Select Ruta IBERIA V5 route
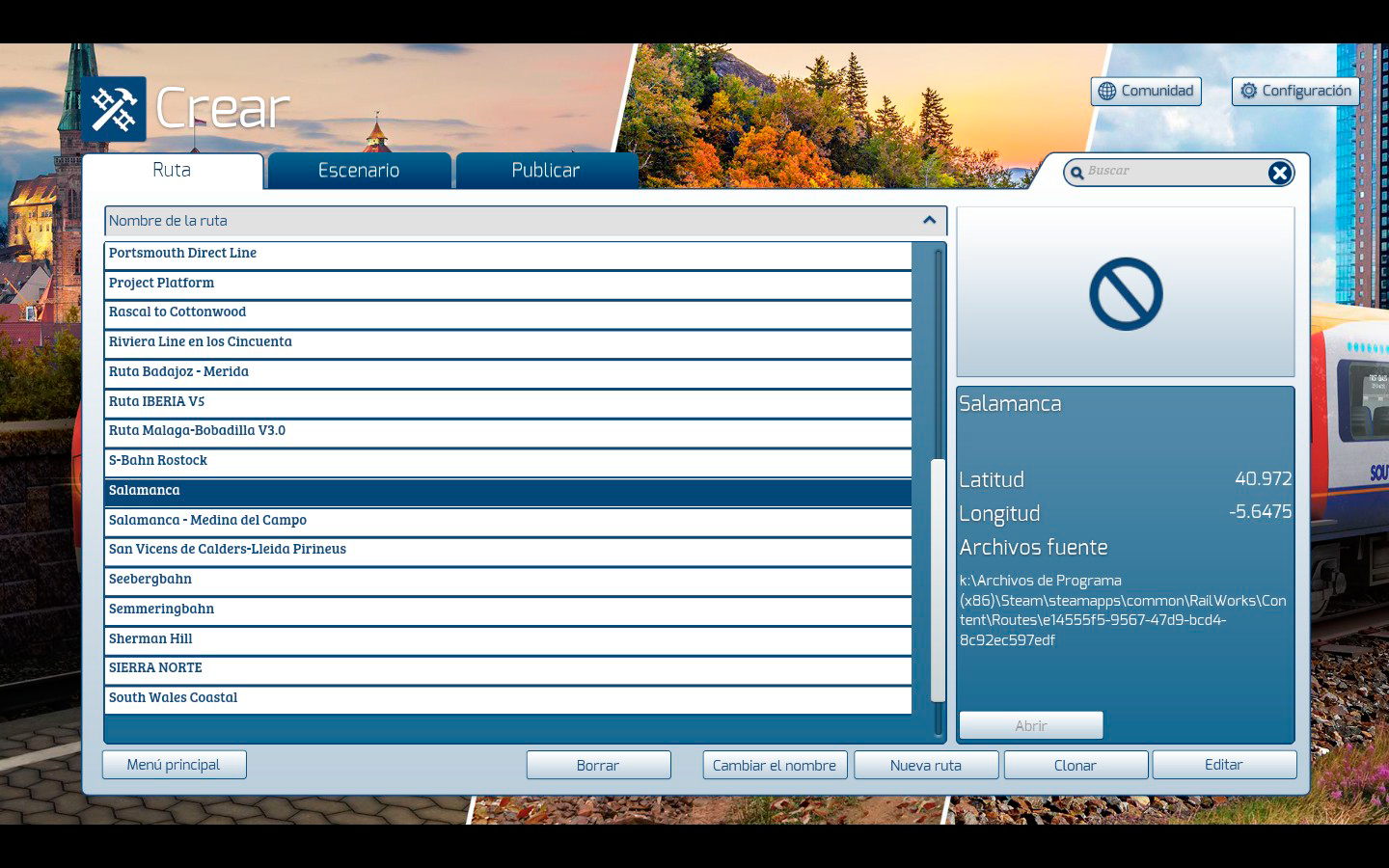1389x868 pixels. click(x=508, y=402)
